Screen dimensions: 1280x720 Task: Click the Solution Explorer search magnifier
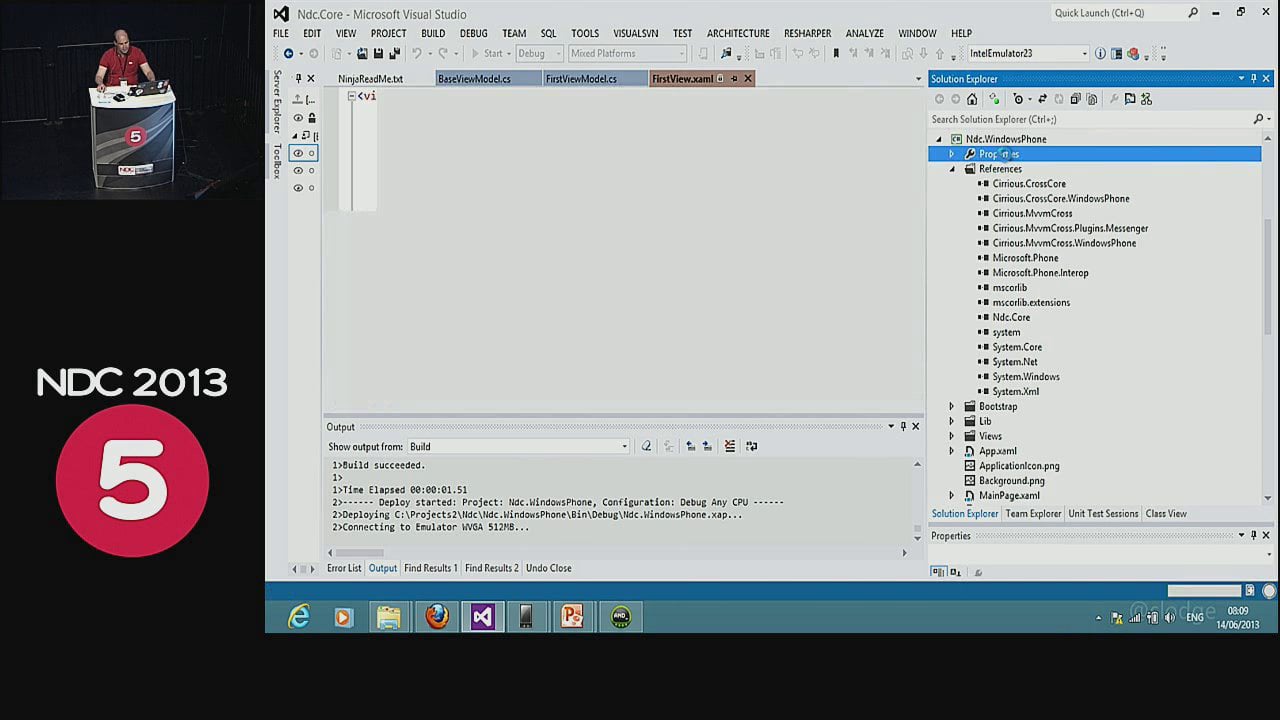coord(1258,119)
